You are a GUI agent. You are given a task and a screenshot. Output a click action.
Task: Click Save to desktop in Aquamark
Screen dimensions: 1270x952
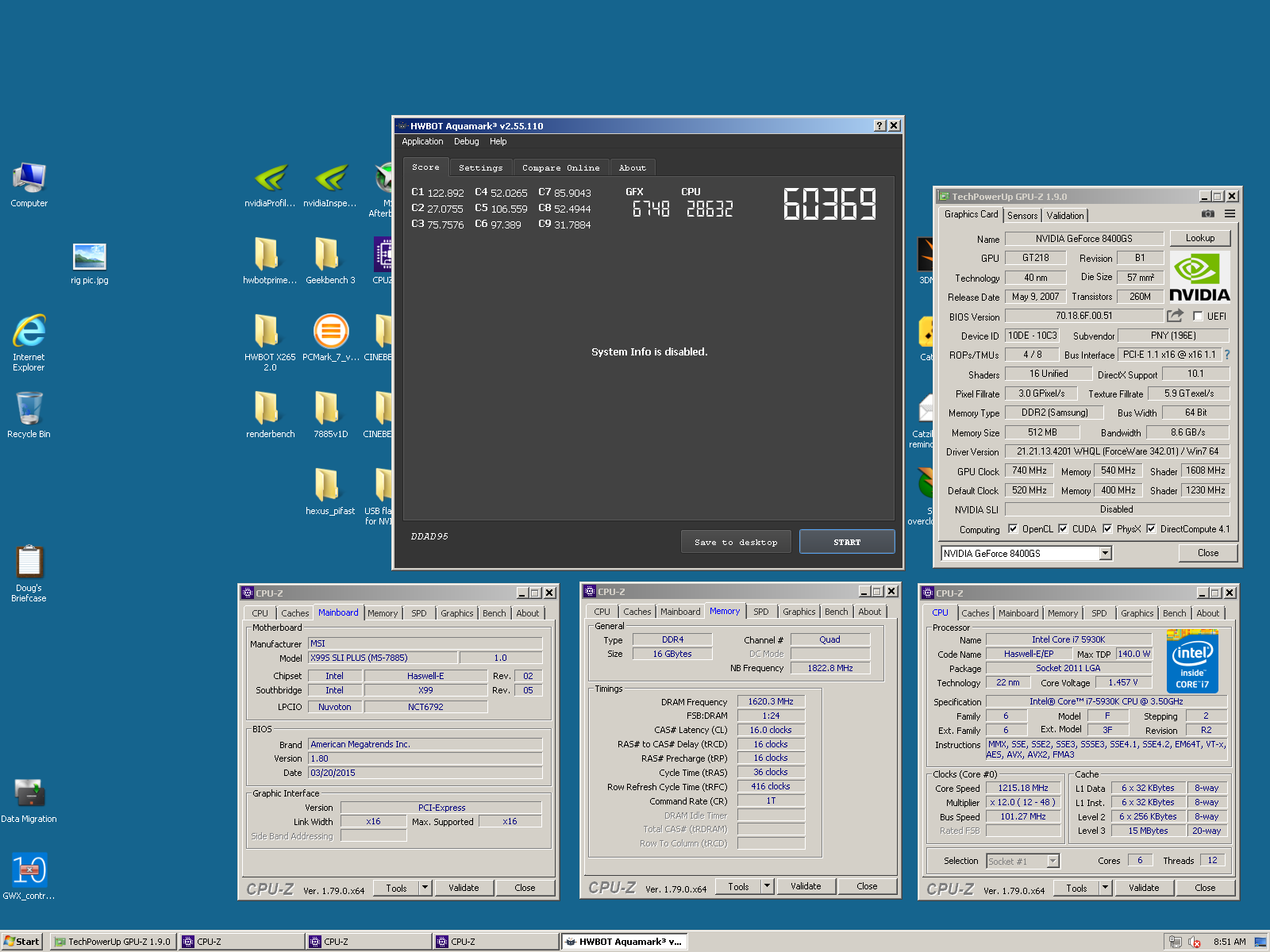736,542
